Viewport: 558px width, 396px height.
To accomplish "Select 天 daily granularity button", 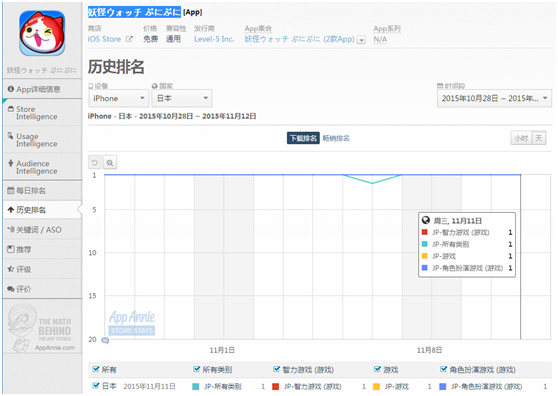I will click(x=538, y=138).
